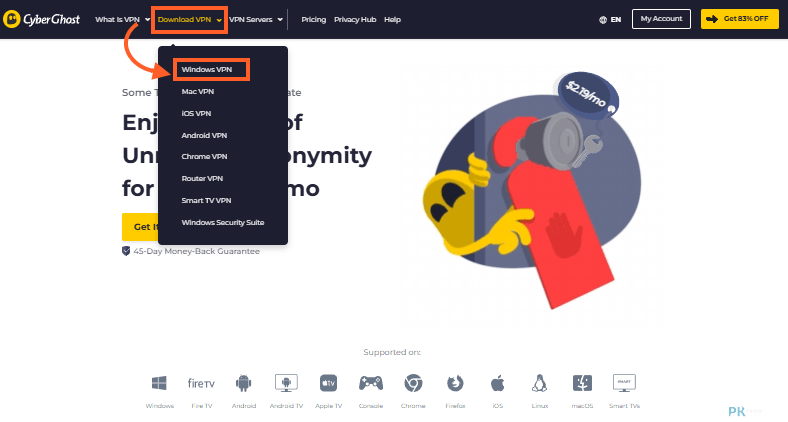Select Router VPN from the menu

click(202, 178)
